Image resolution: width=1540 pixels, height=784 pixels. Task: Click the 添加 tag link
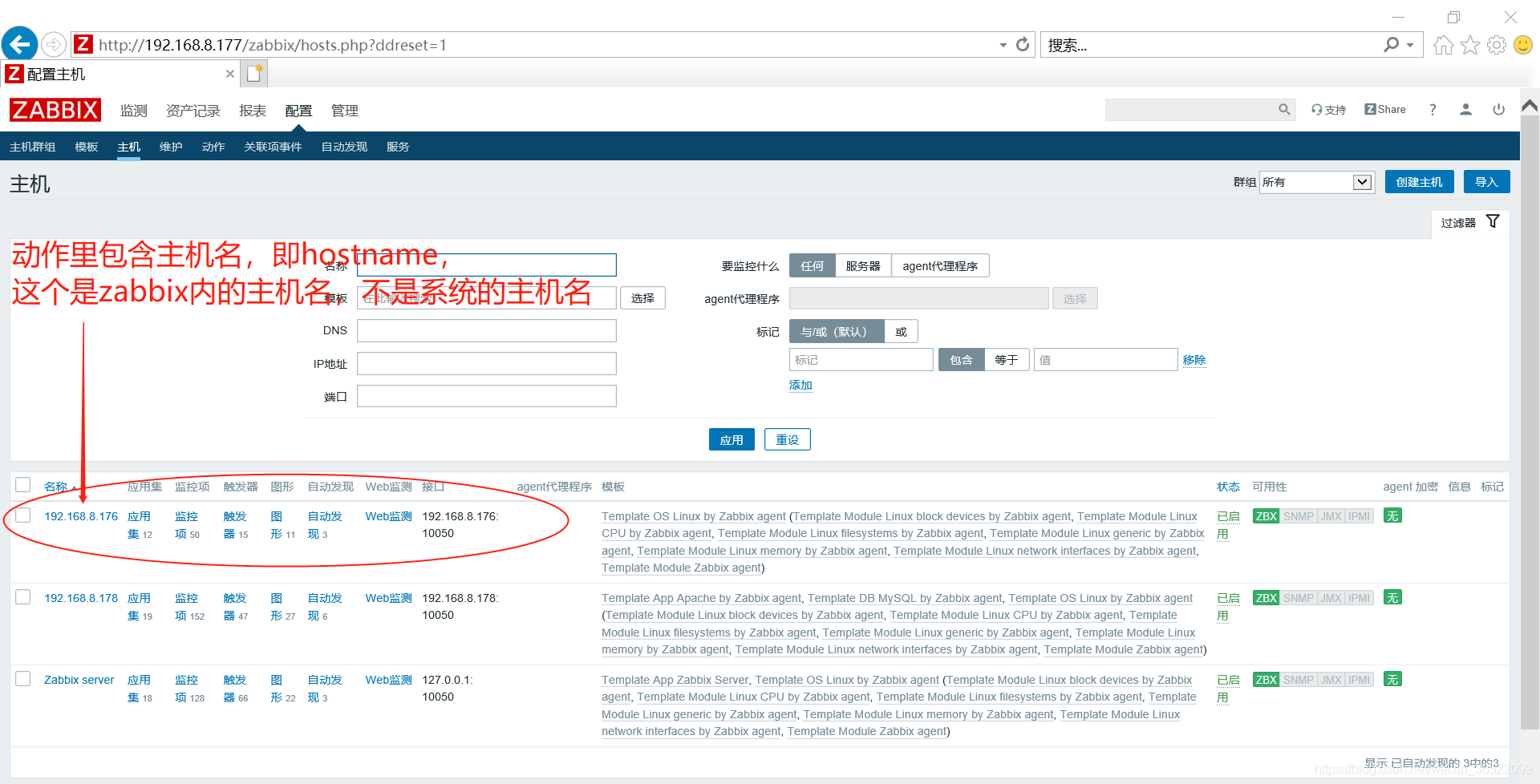pyautogui.click(x=800, y=385)
